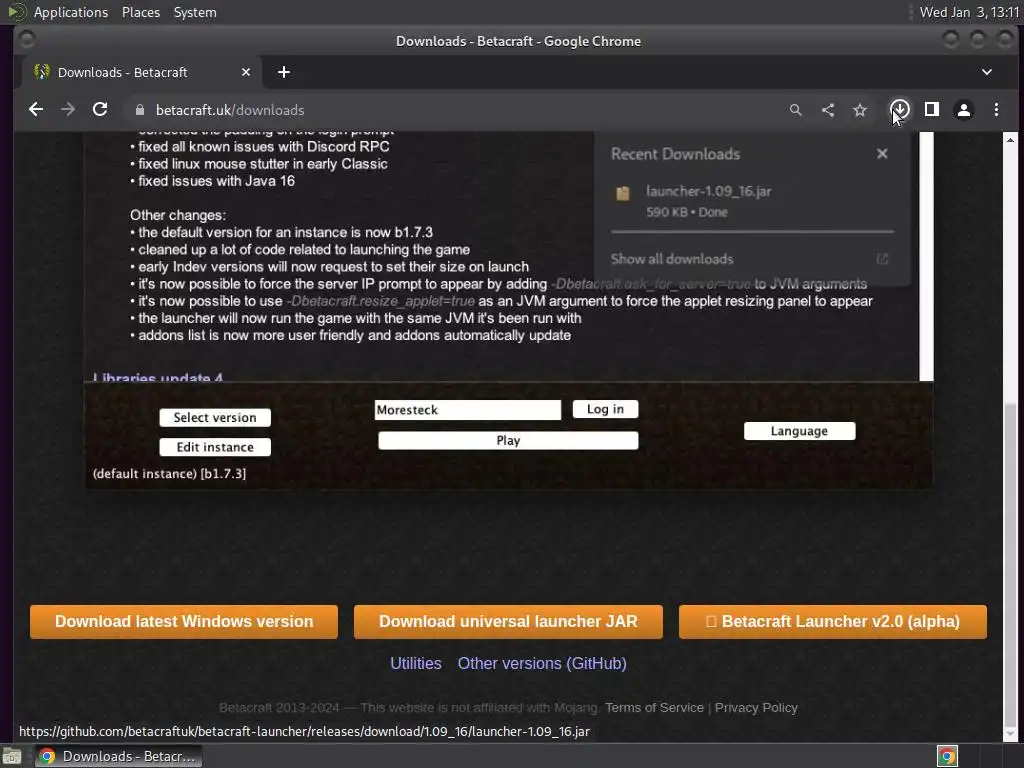
Task: Click the Downloads - Betacr... taskbar window button
Action: [118, 756]
